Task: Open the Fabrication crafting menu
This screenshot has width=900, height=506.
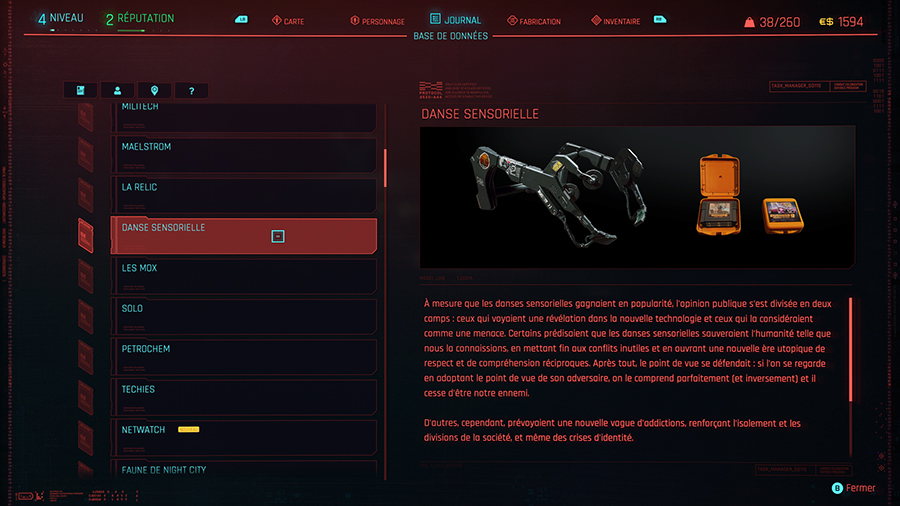Action: tap(534, 21)
